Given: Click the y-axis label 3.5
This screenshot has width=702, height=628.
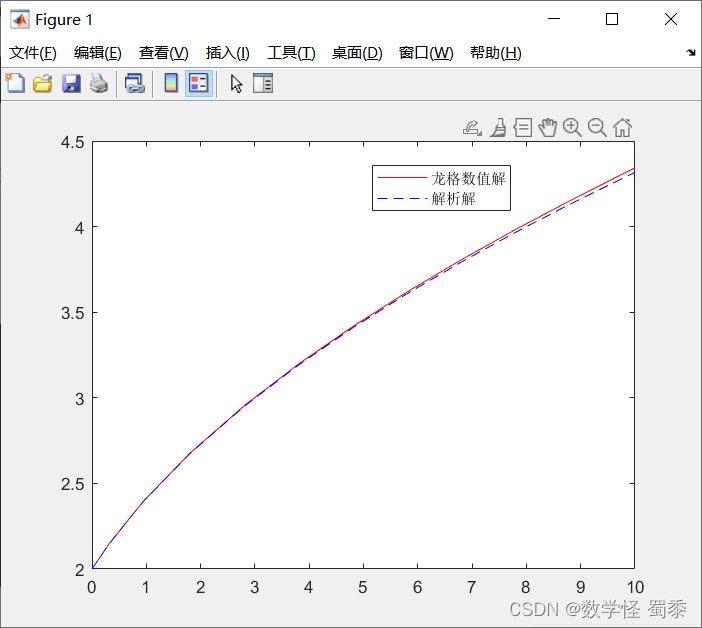Looking at the screenshot, I should click(x=73, y=313).
